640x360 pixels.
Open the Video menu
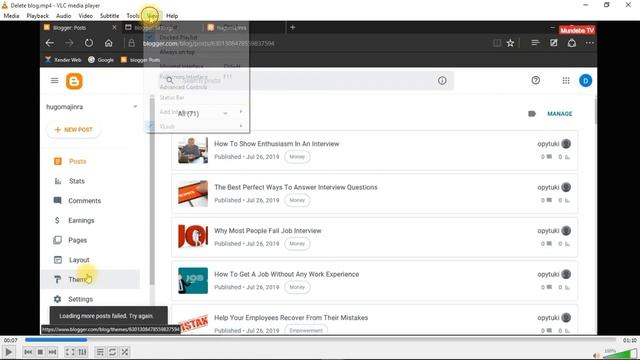coord(85,16)
